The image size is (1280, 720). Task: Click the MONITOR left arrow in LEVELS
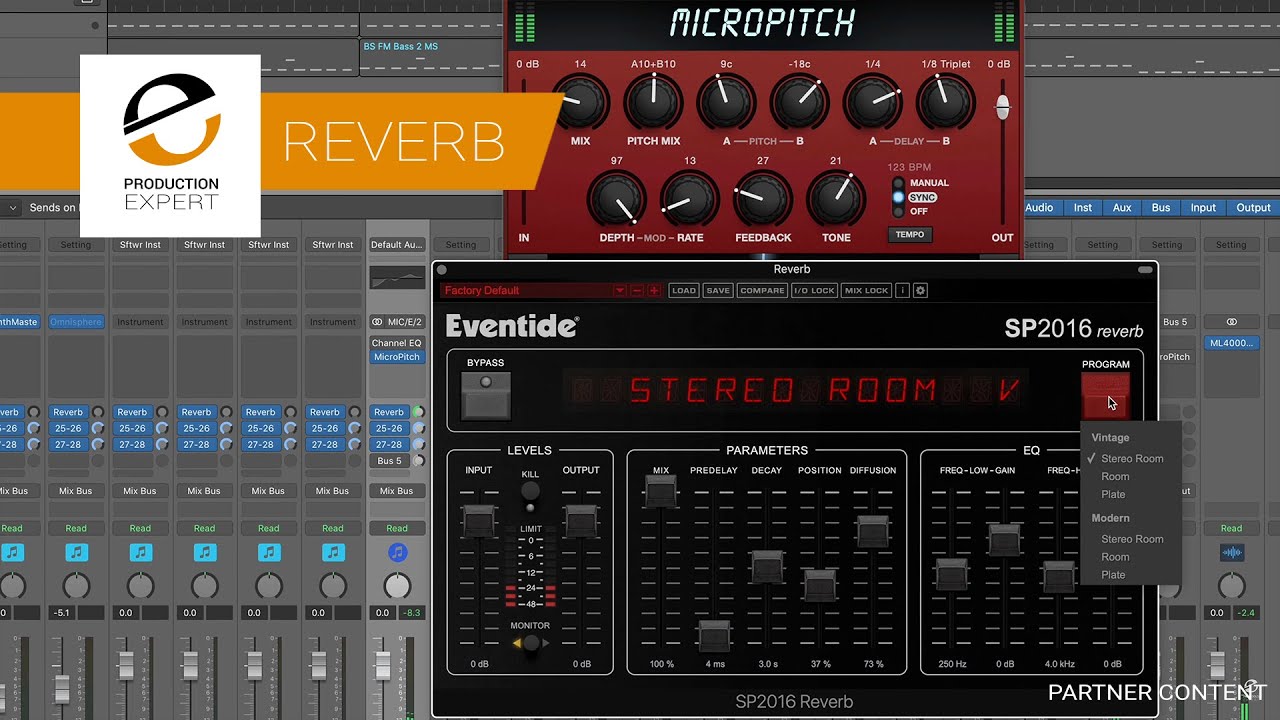tap(518, 644)
